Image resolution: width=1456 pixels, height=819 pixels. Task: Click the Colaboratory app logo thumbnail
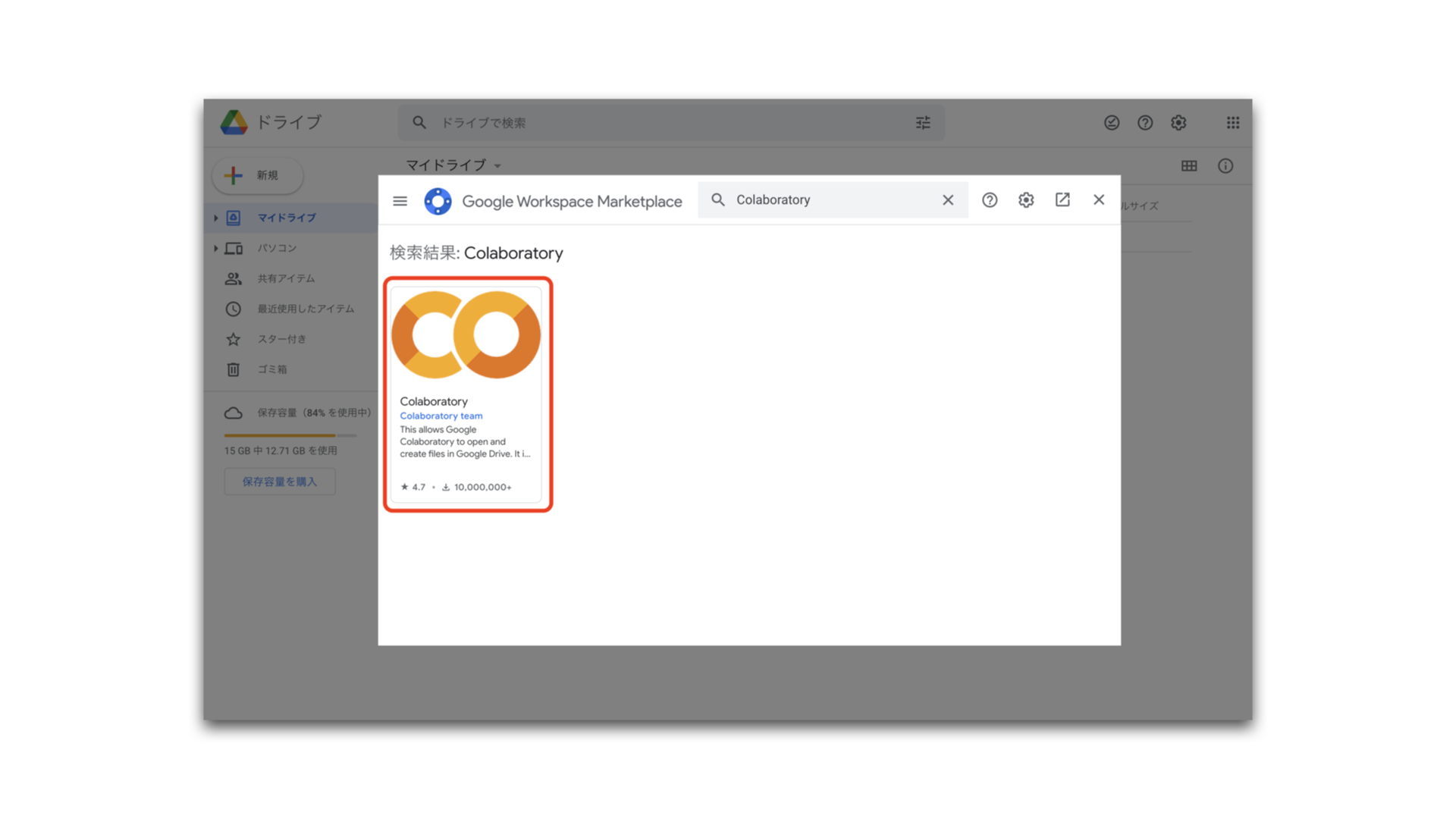pyautogui.click(x=466, y=334)
